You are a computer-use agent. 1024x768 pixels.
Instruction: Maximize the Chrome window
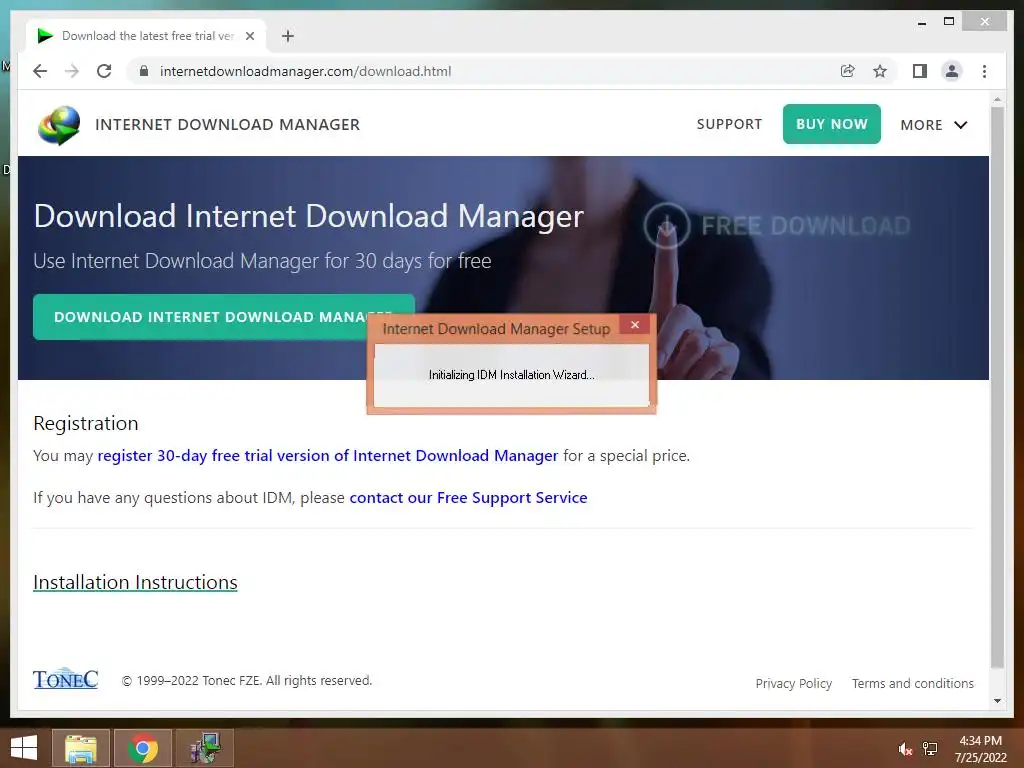click(949, 22)
